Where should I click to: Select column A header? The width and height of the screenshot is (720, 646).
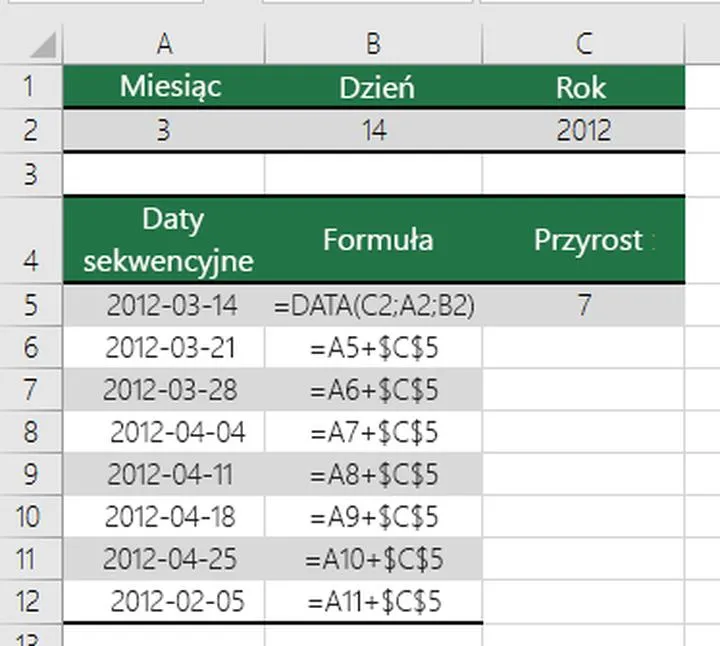(x=164, y=44)
